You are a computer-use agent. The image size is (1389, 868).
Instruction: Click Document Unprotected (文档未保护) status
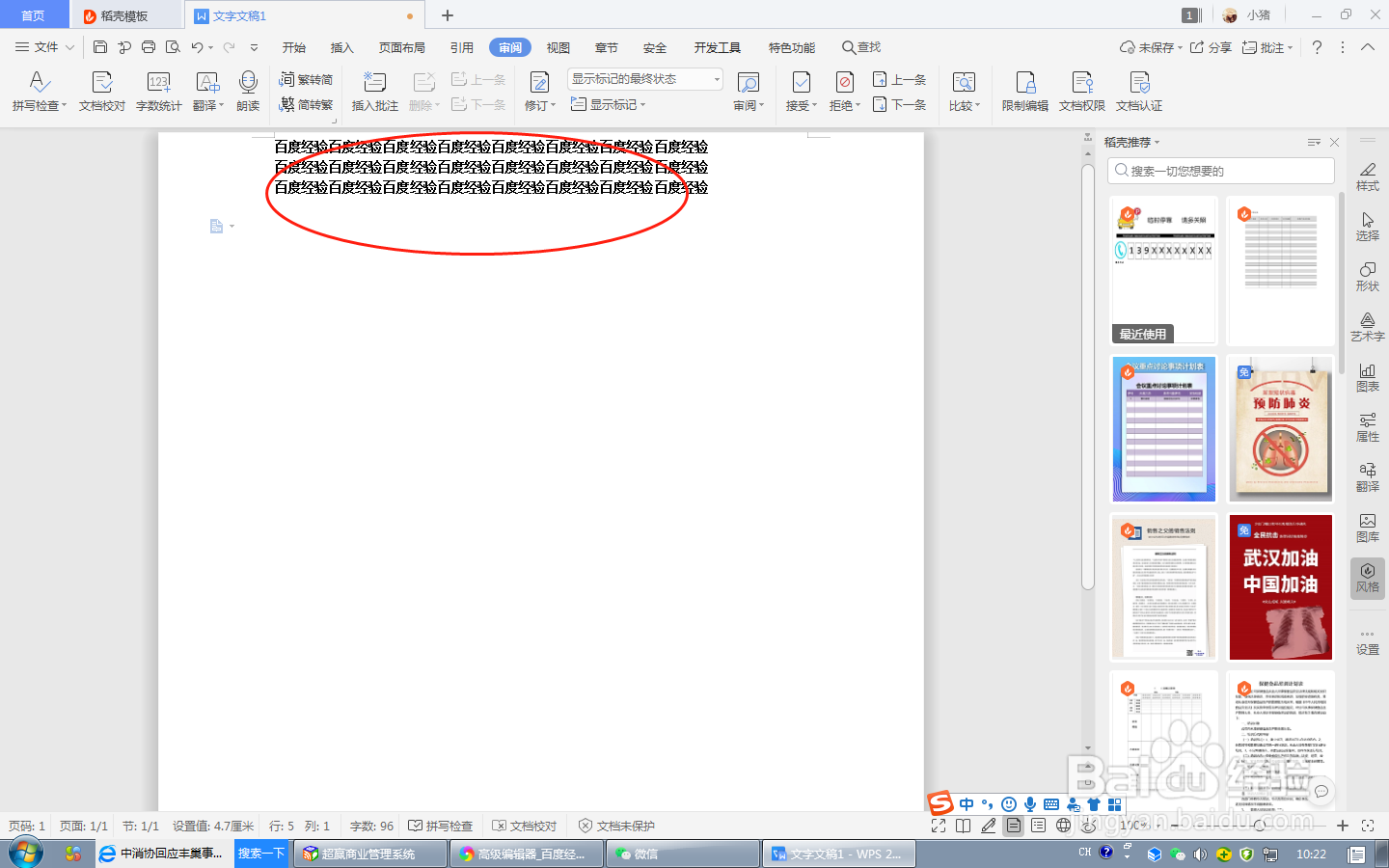(x=616, y=826)
